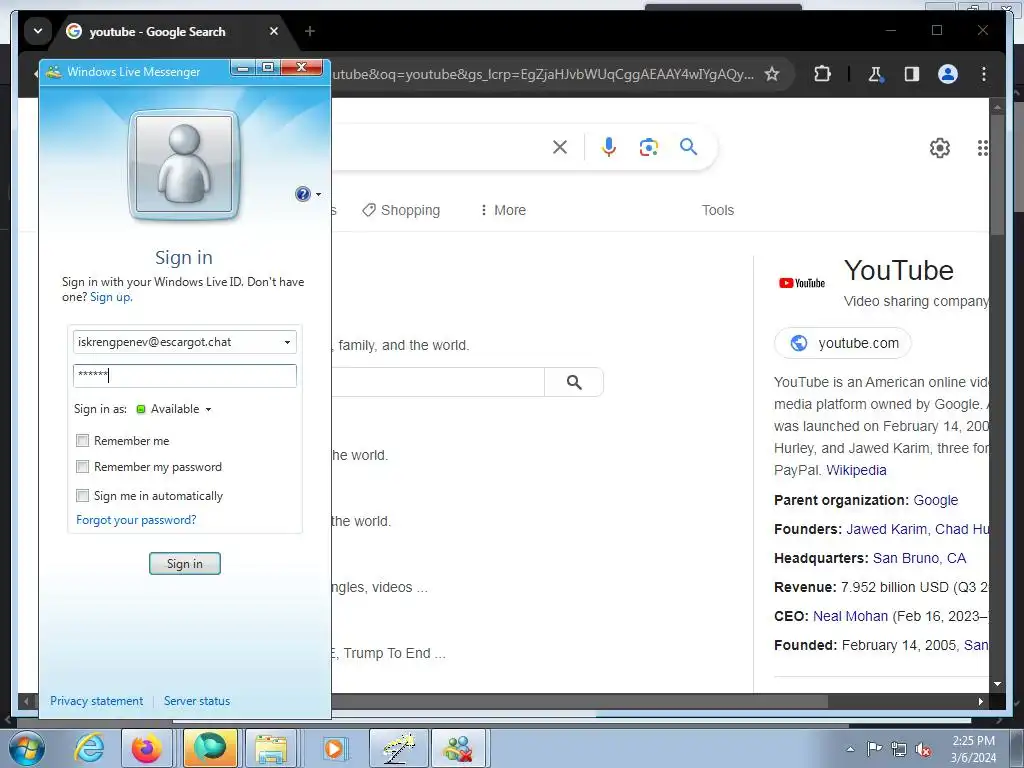Viewport: 1024px width, 768px height.
Task: Clear the Google search with X icon
Action: (560, 147)
